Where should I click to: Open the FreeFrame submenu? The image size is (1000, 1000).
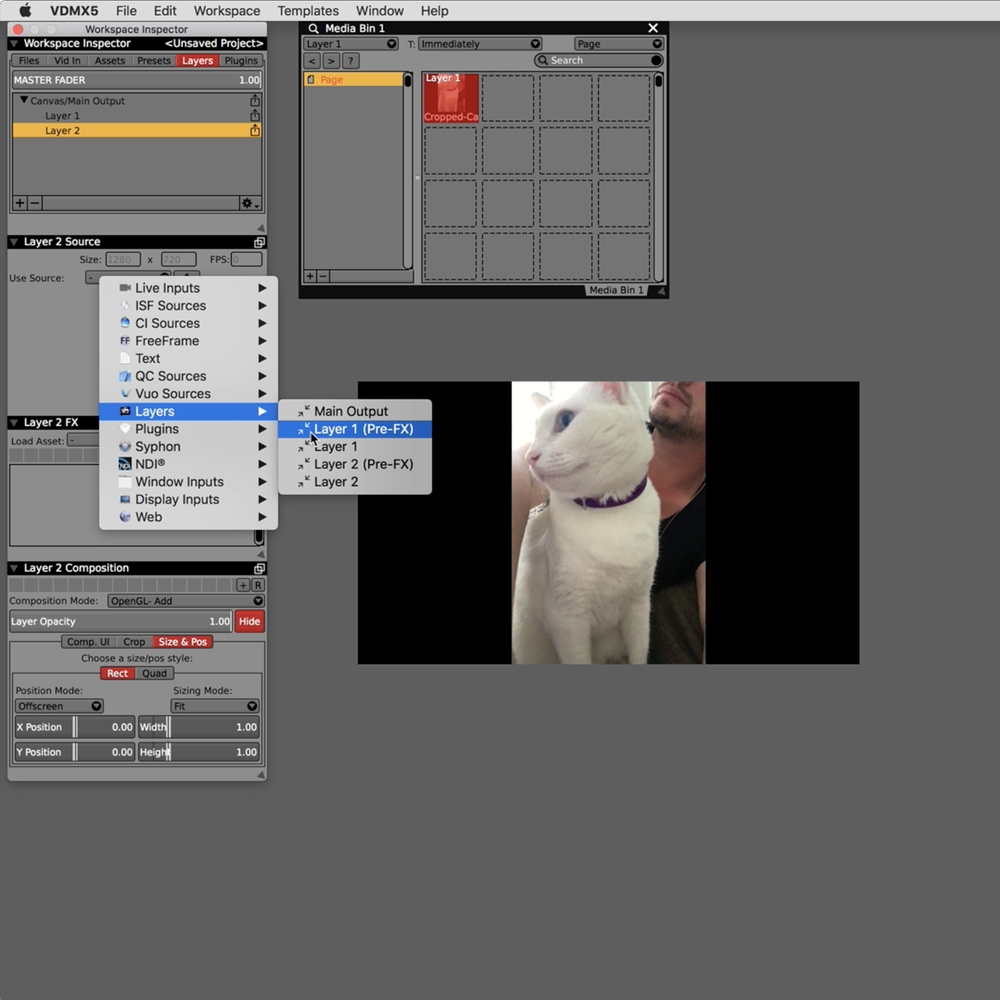coord(188,341)
